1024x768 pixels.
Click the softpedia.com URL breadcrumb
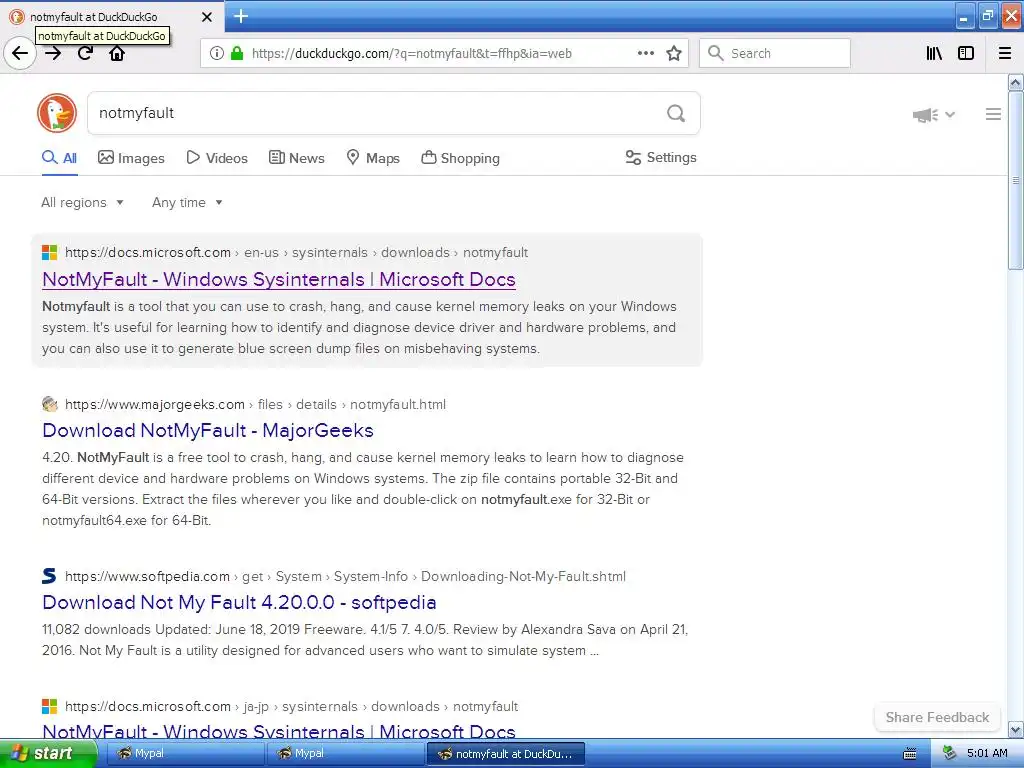[x=345, y=576]
